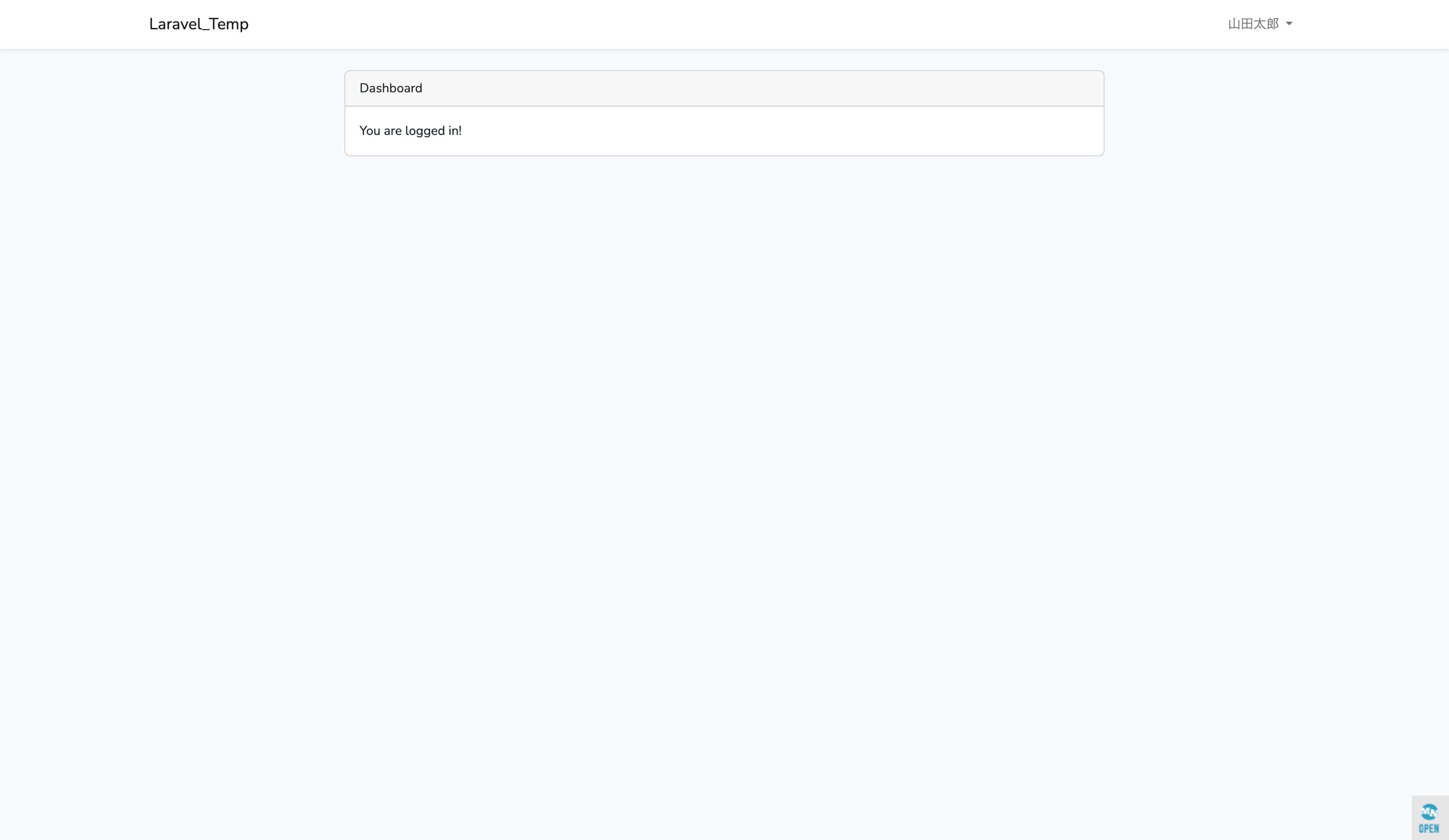Click the first character 山 in the username
Screen dimensions: 1449x840
coord(1234,24)
